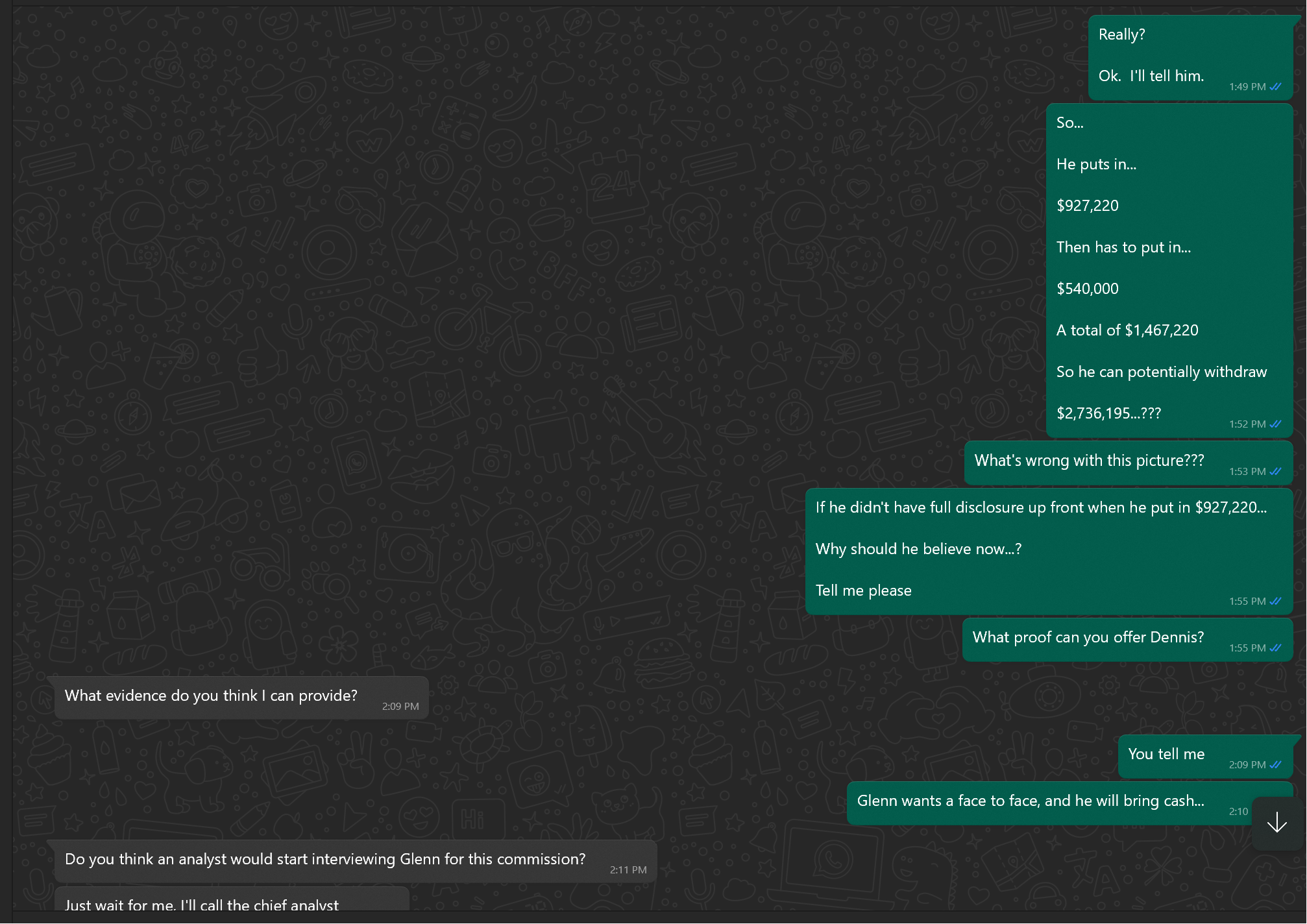
Task: Click '$2,736,195...???' amount text
Action: (1108, 413)
